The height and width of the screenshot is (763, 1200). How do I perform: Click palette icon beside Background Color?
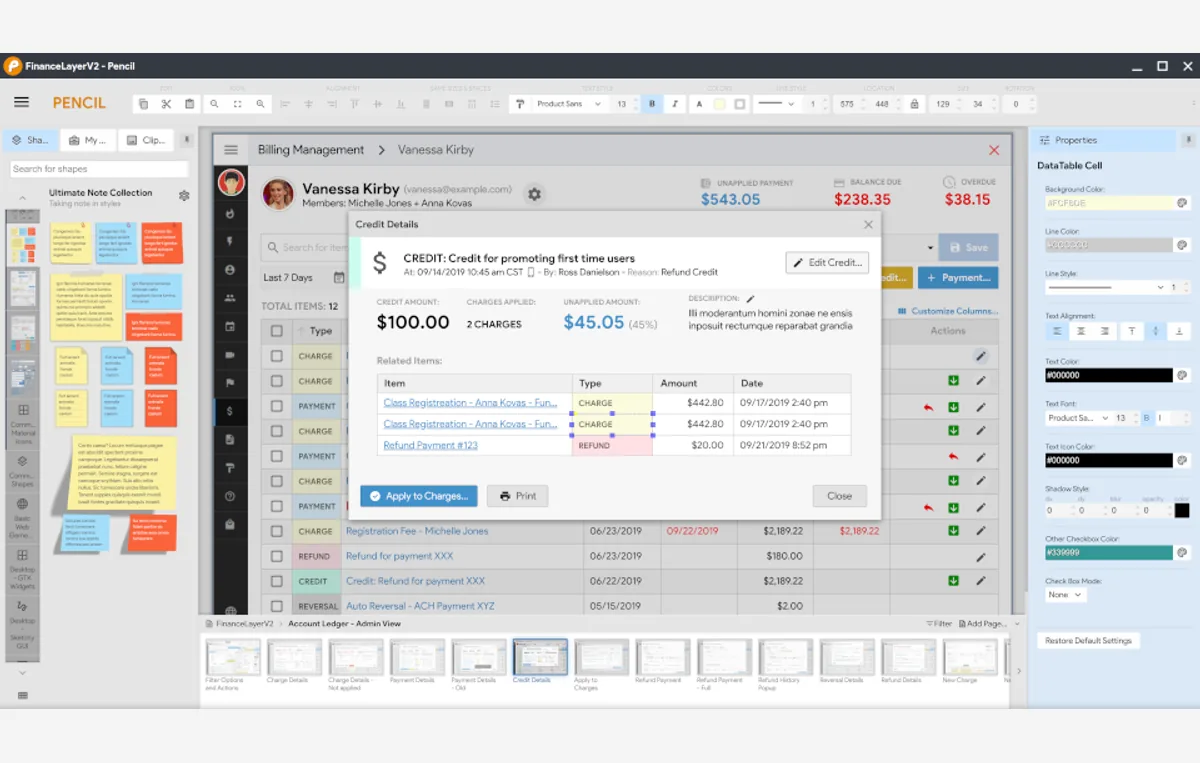(x=1181, y=203)
